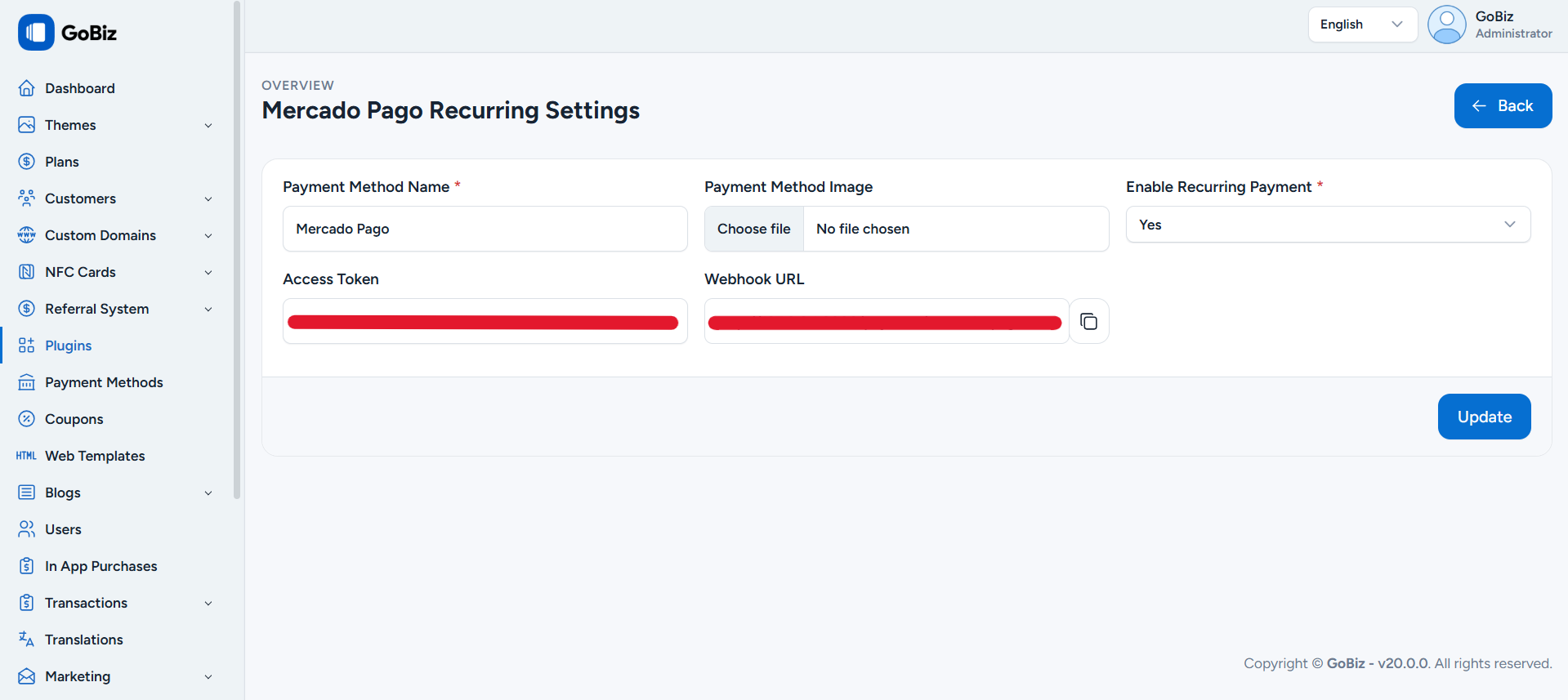This screenshot has width=1568, height=700.
Task: Click the GoBiz logo icon
Action: pos(36,33)
